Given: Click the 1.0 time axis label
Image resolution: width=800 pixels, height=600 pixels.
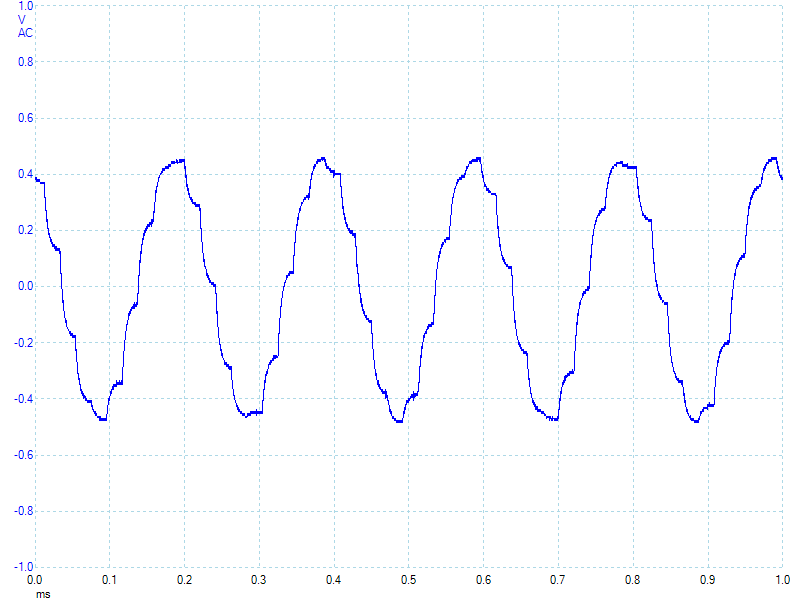Looking at the screenshot, I should click(783, 580).
